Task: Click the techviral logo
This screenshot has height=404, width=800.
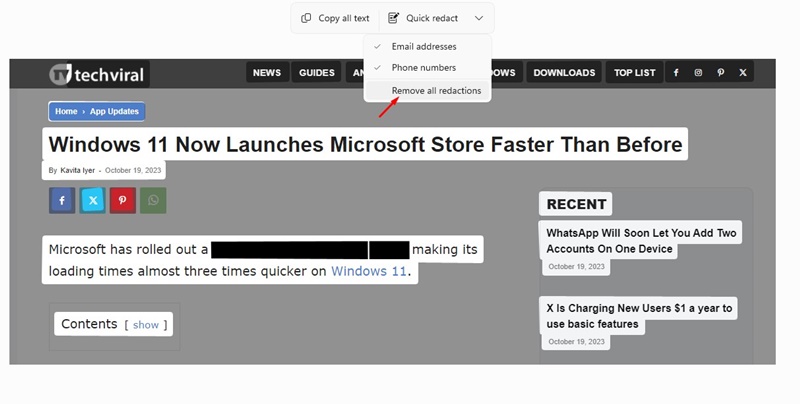Action: click(x=97, y=74)
